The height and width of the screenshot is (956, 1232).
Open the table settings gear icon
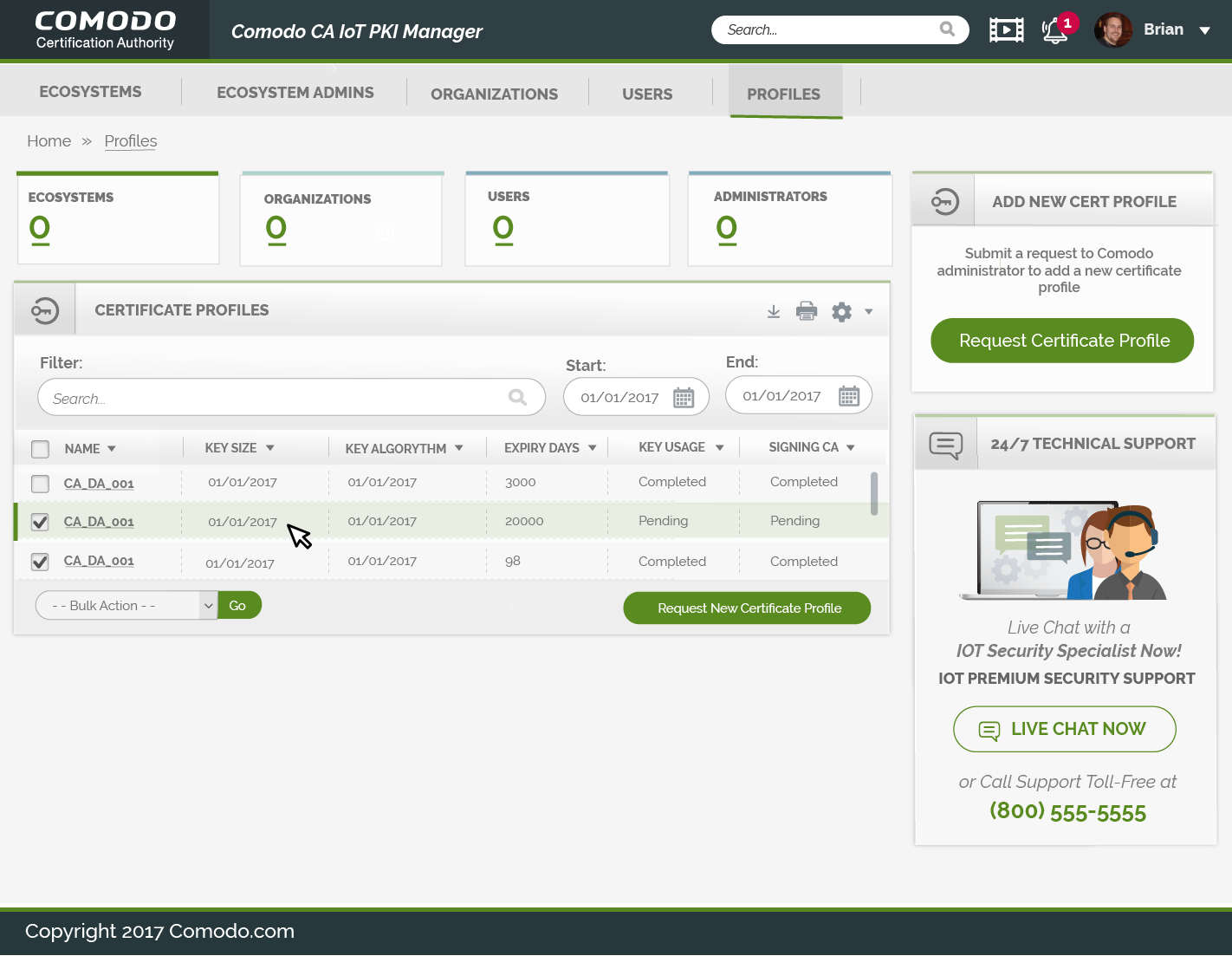click(x=841, y=311)
